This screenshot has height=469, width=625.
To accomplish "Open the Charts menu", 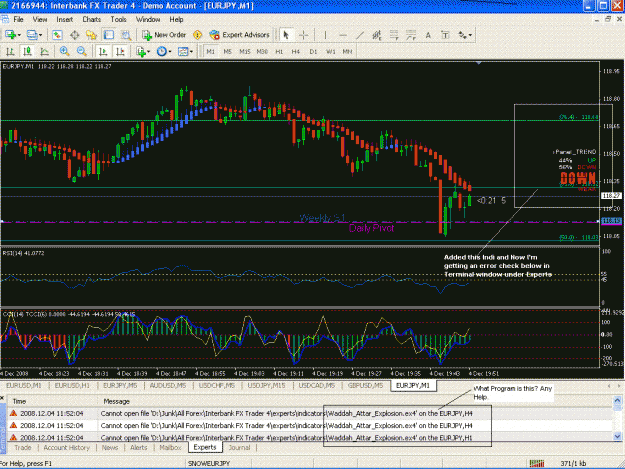I will [91, 20].
